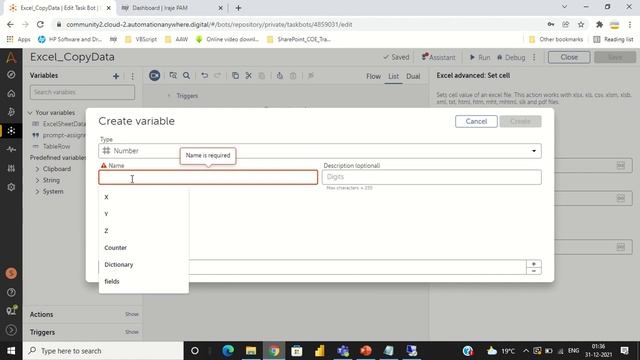Open the Type dropdown showing Number
Viewport: 640px width, 360px height.
pyautogui.click(x=320, y=151)
